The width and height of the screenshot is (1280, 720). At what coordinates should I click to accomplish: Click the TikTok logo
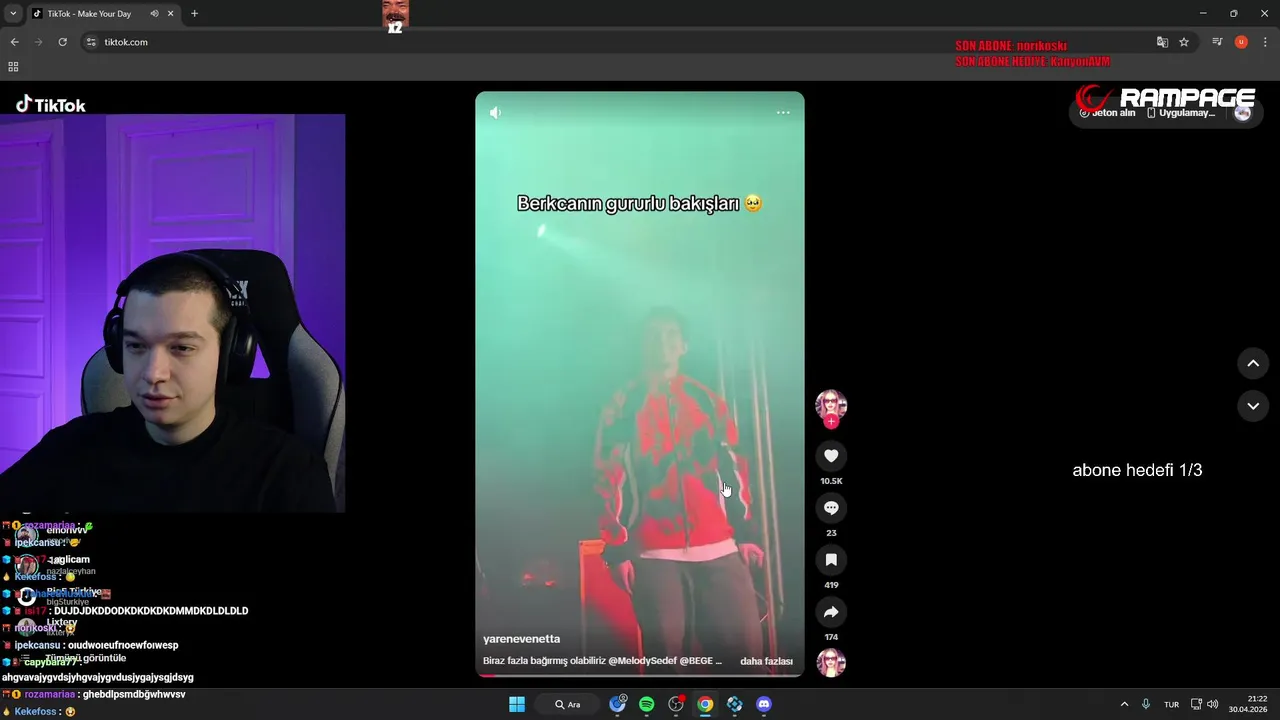[x=50, y=105]
